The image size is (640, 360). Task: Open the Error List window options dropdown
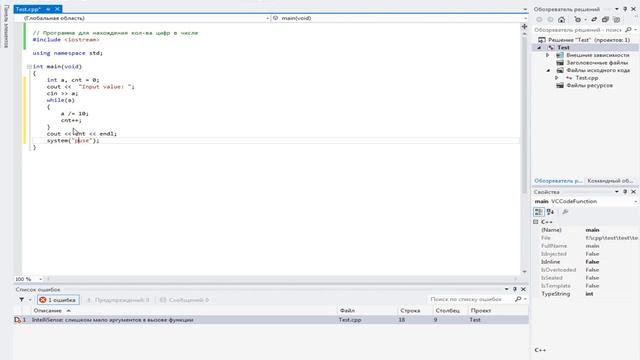coord(507,289)
